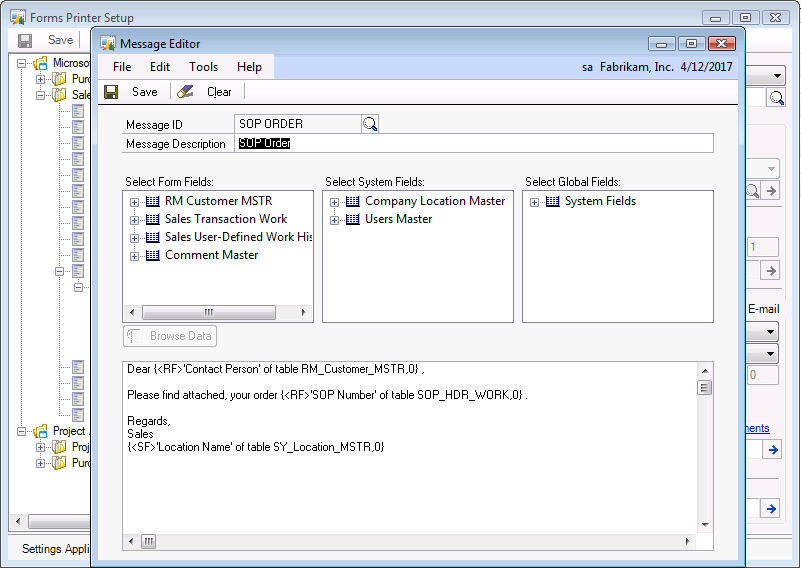Open the Help menu

[249, 67]
